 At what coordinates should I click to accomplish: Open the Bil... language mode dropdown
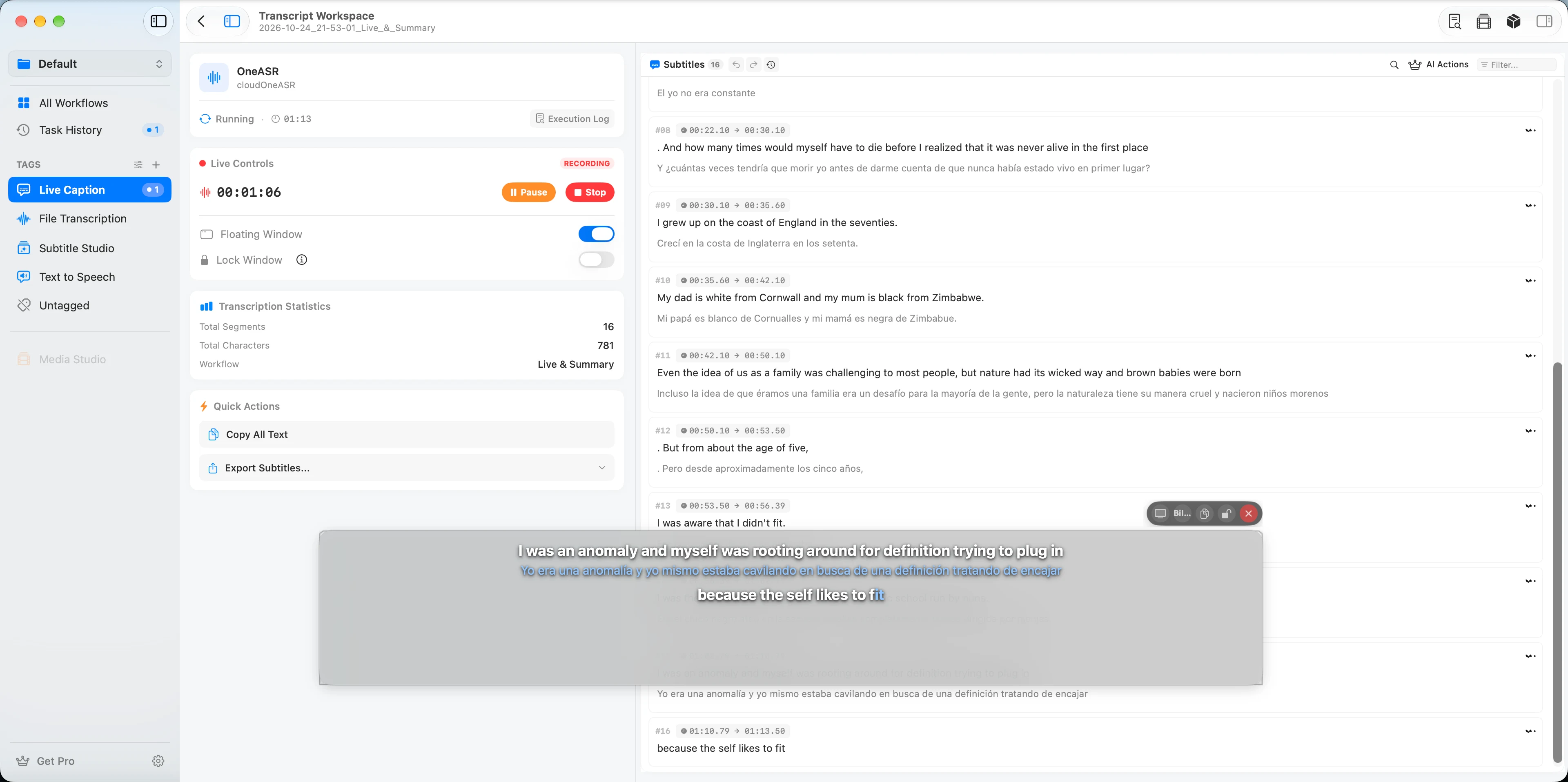1181,513
